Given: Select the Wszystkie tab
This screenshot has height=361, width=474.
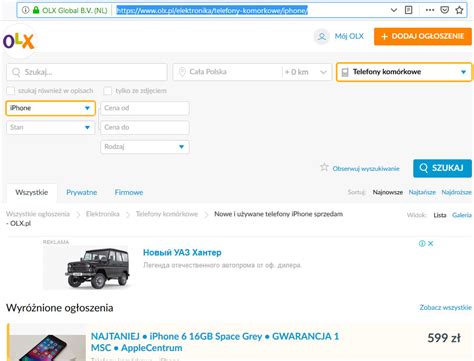Looking at the screenshot, I should pos(32,193).
